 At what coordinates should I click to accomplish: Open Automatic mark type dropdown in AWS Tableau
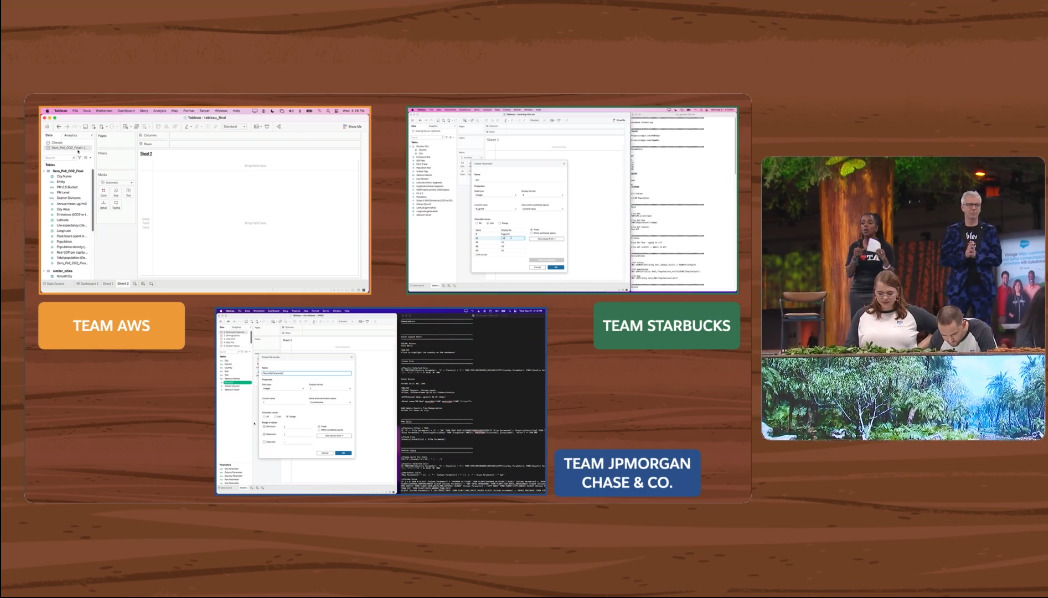(116, 181)
